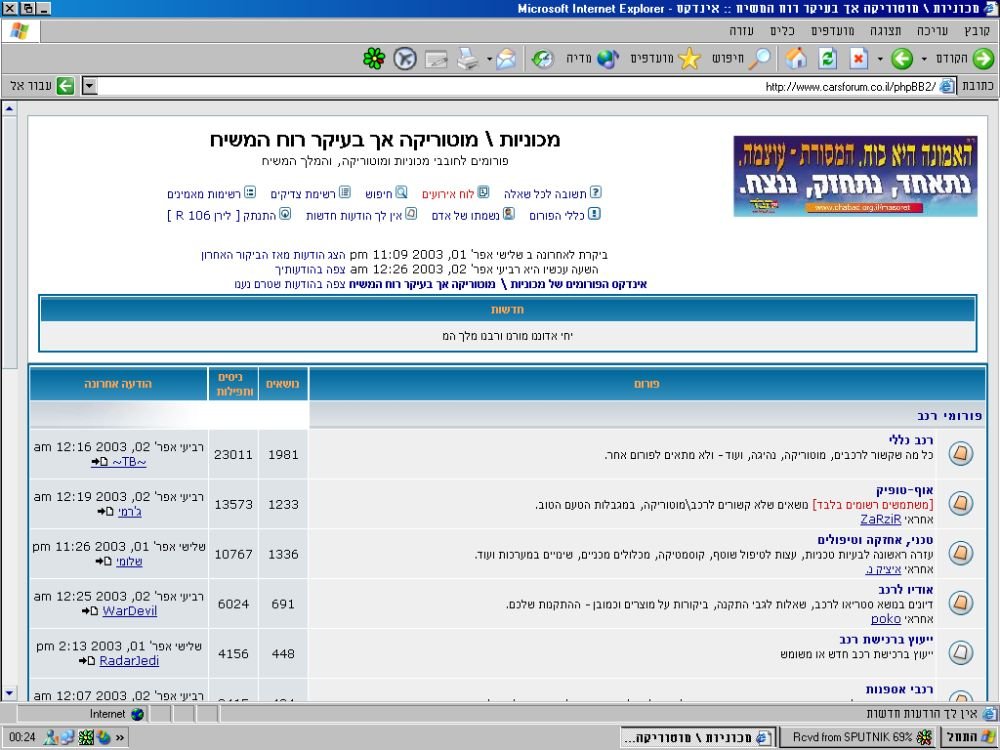
Task: Open the רשימות מאמינים link
Action: tap(204, 194)
